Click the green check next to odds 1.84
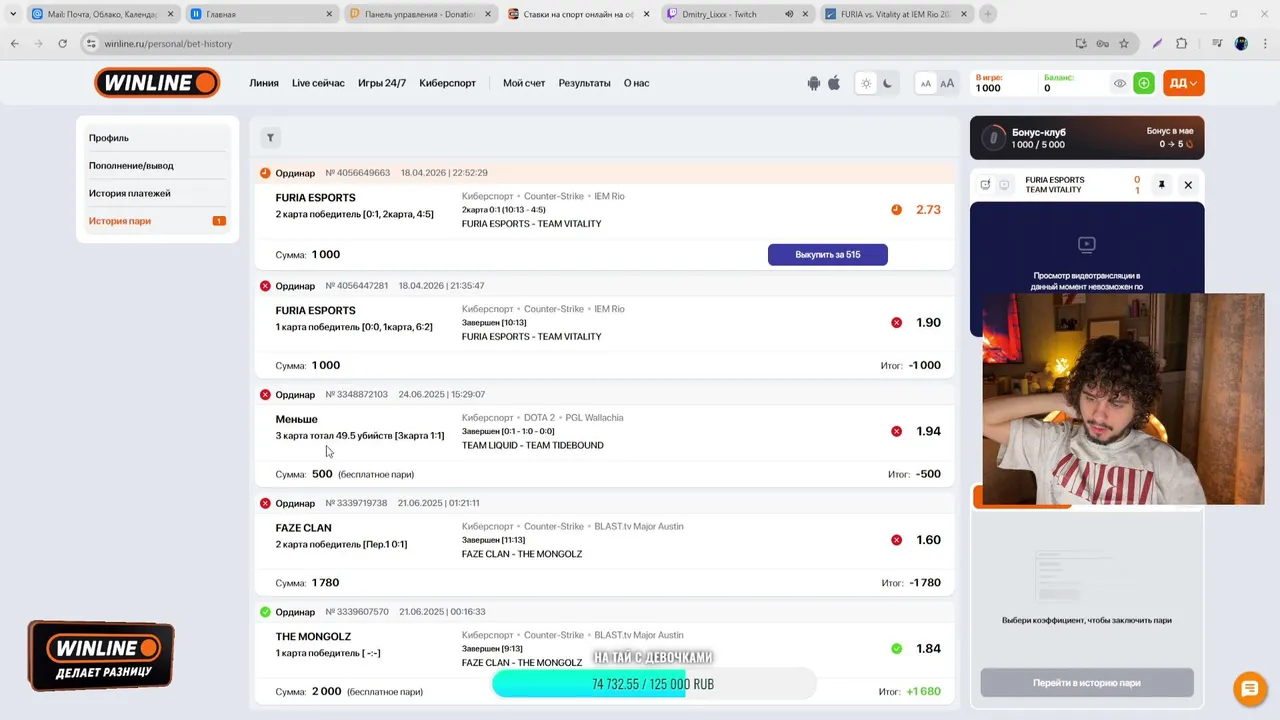Viewport: 1280px width, 720px height. (896, 649)
